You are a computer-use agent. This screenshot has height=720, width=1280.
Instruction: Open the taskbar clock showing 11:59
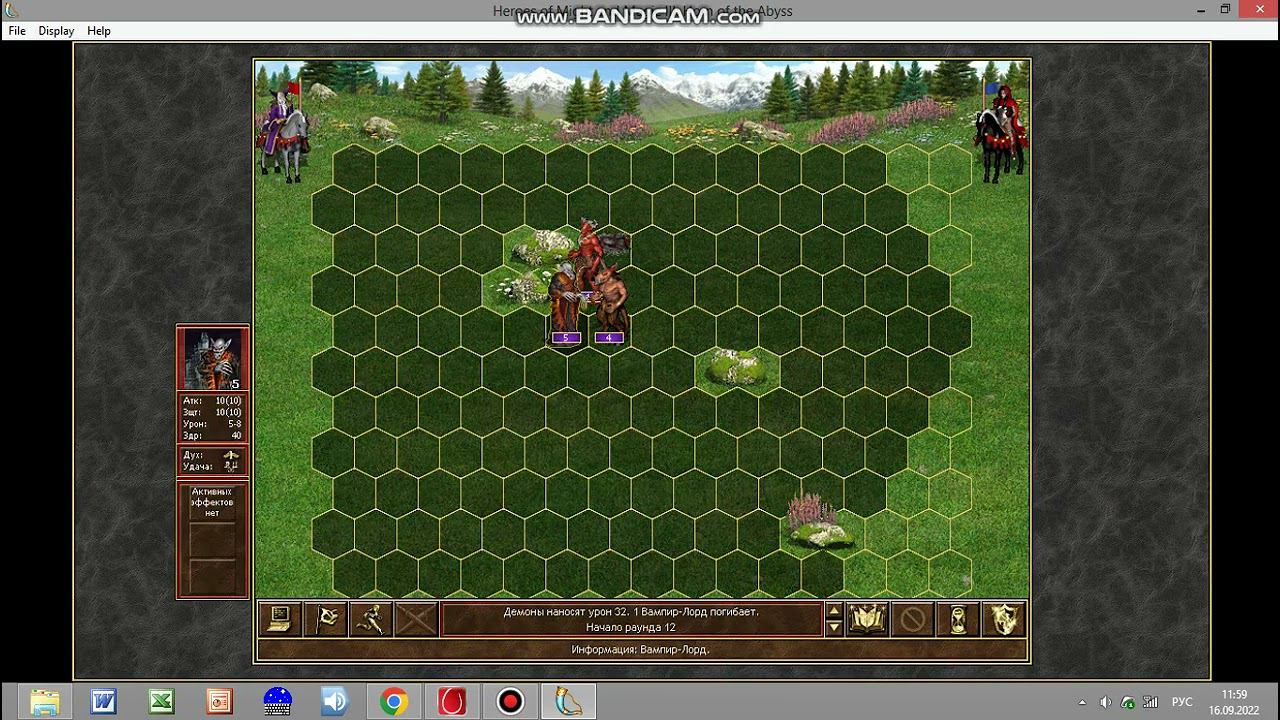(x=1234, y=702)
